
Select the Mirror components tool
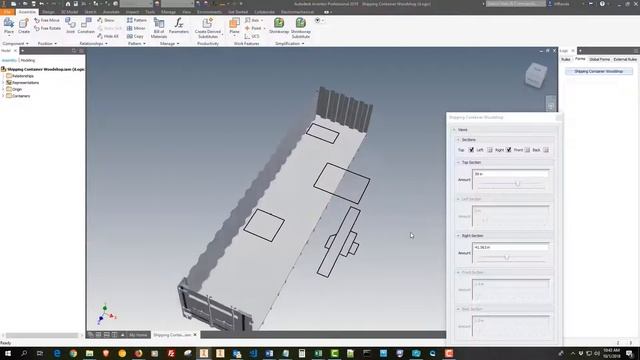(136, 28)
